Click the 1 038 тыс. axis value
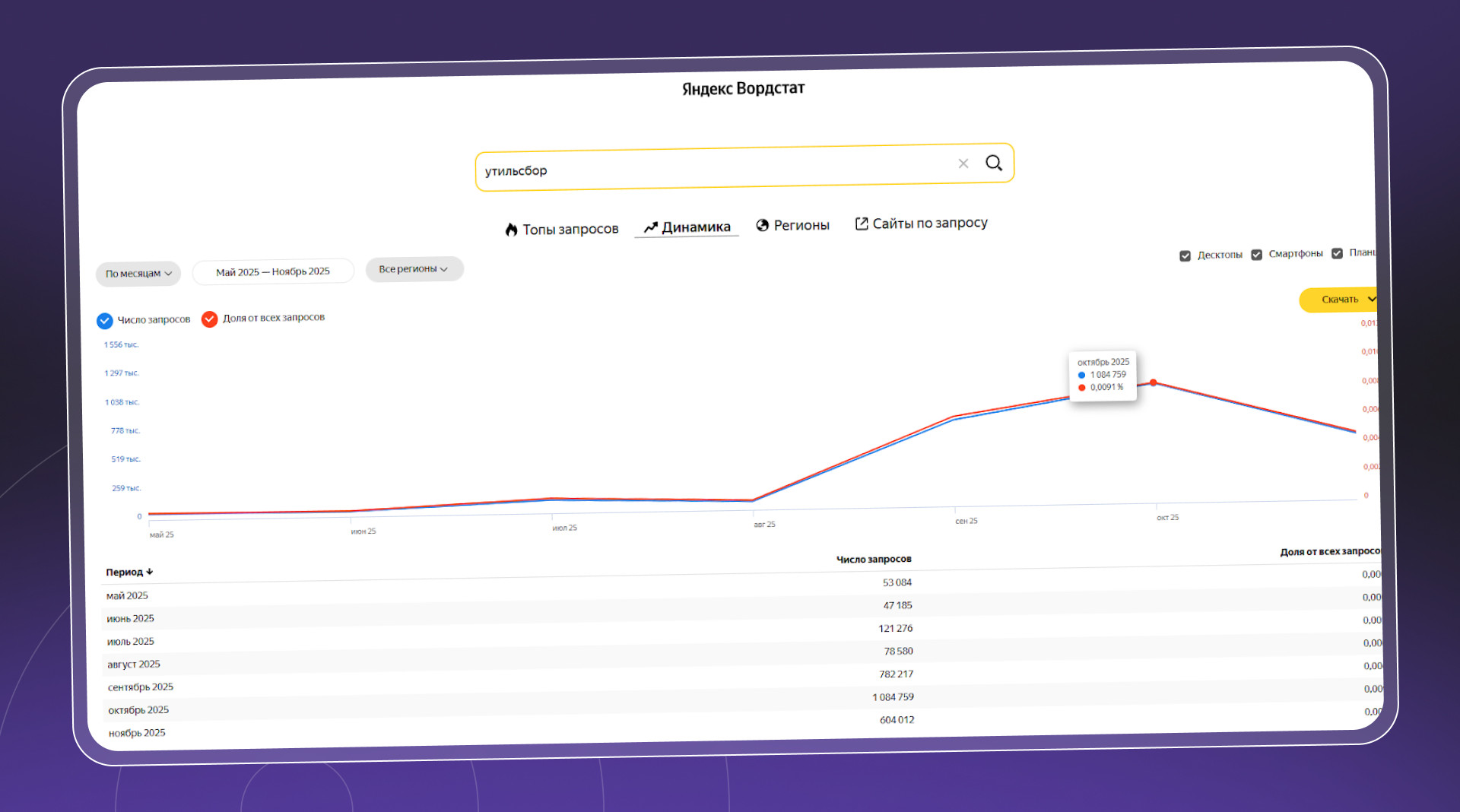The height and width of the screenshot is (812, 1460). point(122,402)
